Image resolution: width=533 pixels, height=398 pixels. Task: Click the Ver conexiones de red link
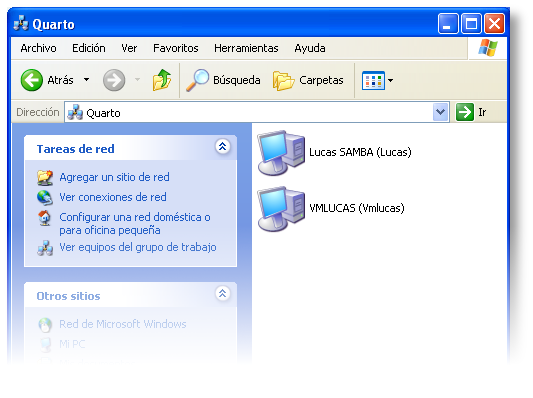point(113,197)
